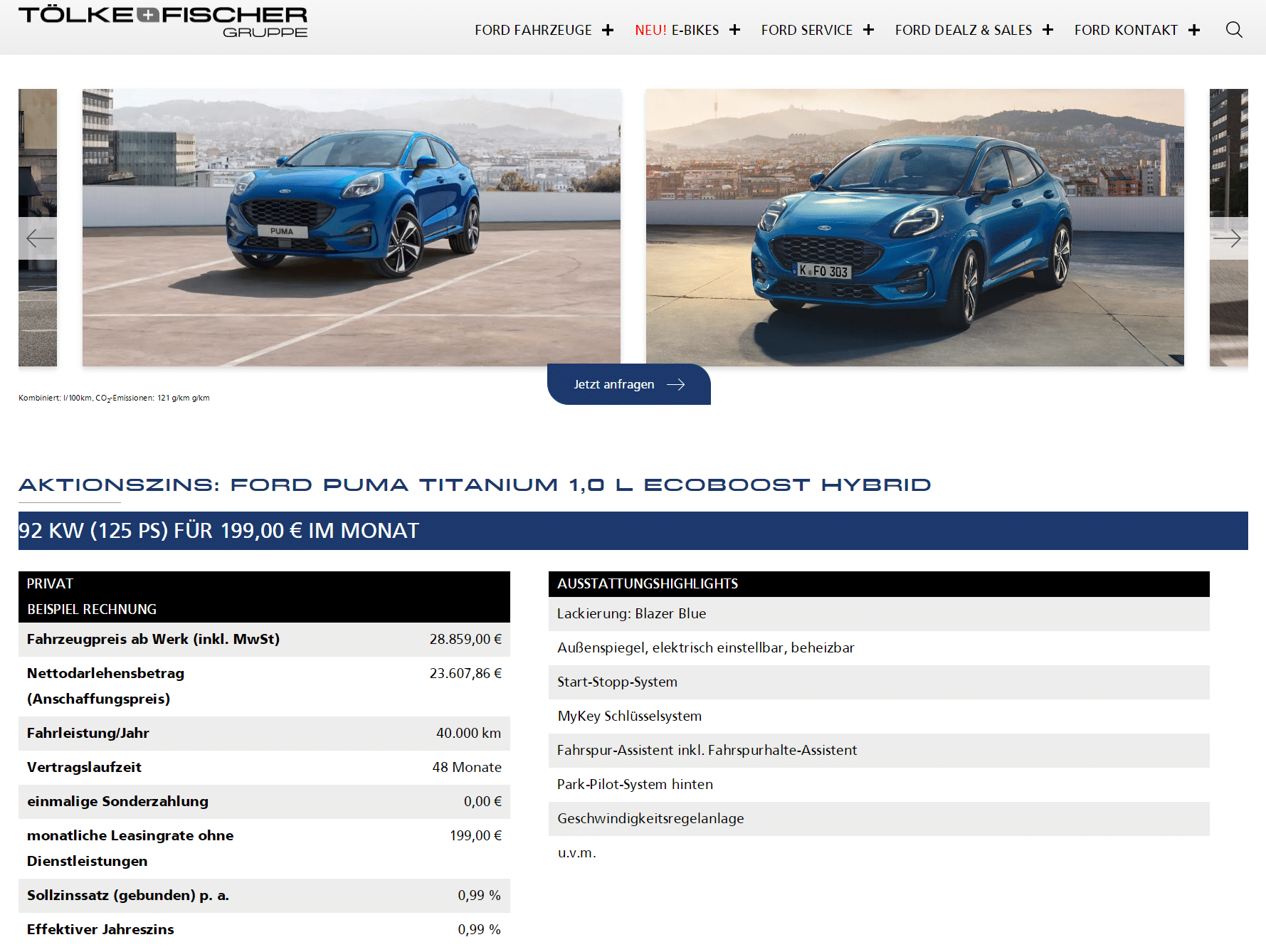The width and height of the screenshot is (1266, 952).
Task: Go to next carousel image arrow
Action: coord(1228,238)
